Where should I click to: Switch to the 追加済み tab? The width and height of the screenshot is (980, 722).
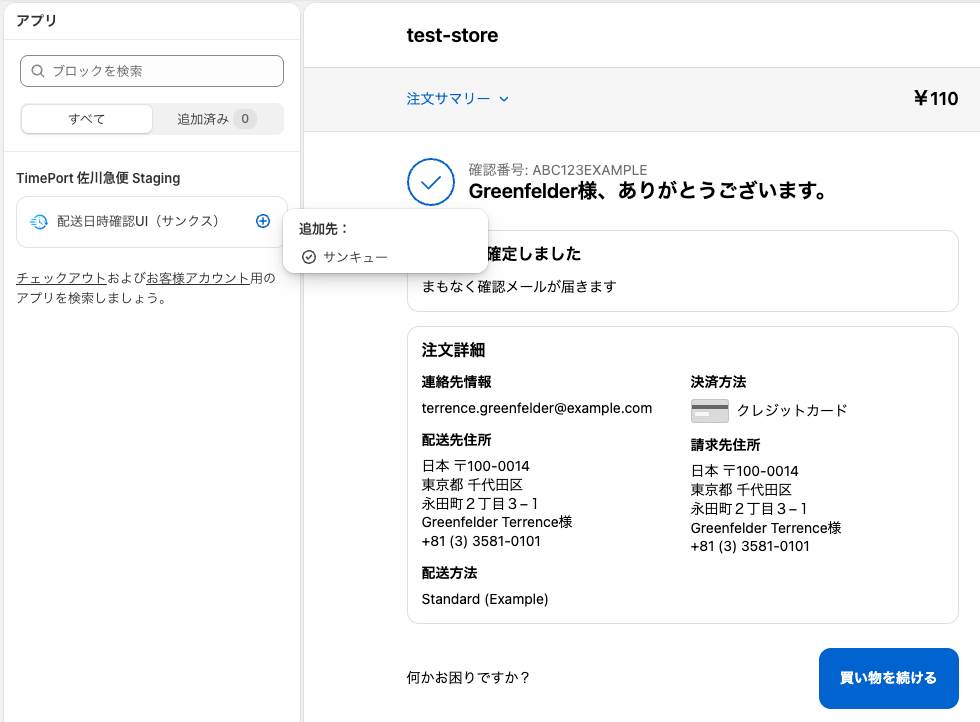[x=217, y=119]
